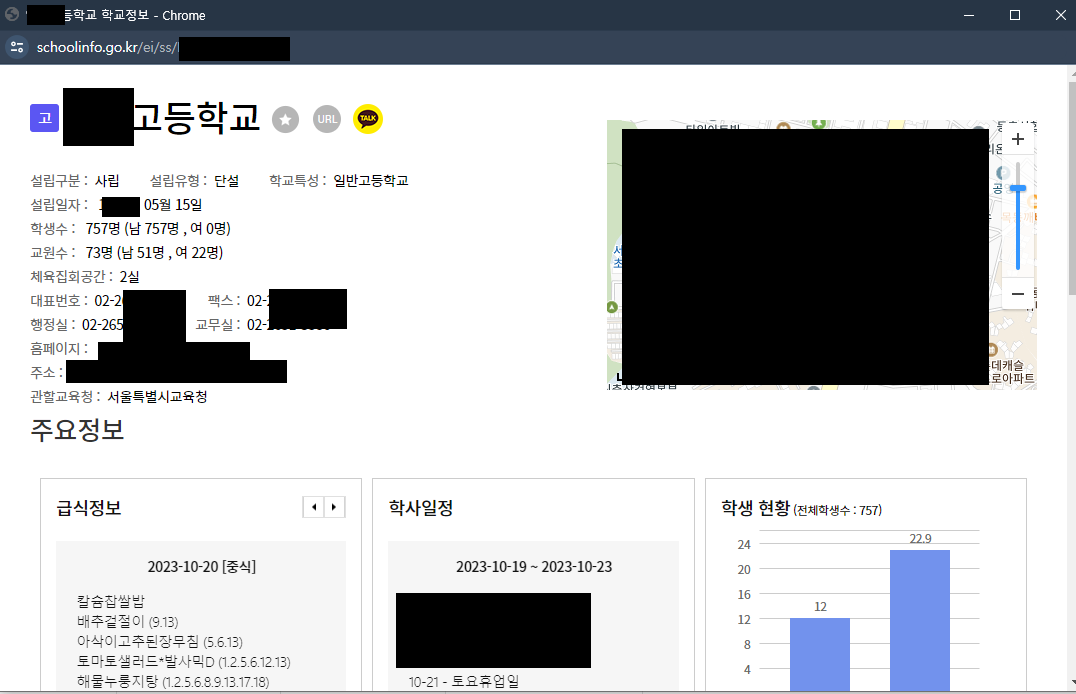Click the map zoom slider handle
The image size is (1076, 694).
click(x=1018, y=188)
